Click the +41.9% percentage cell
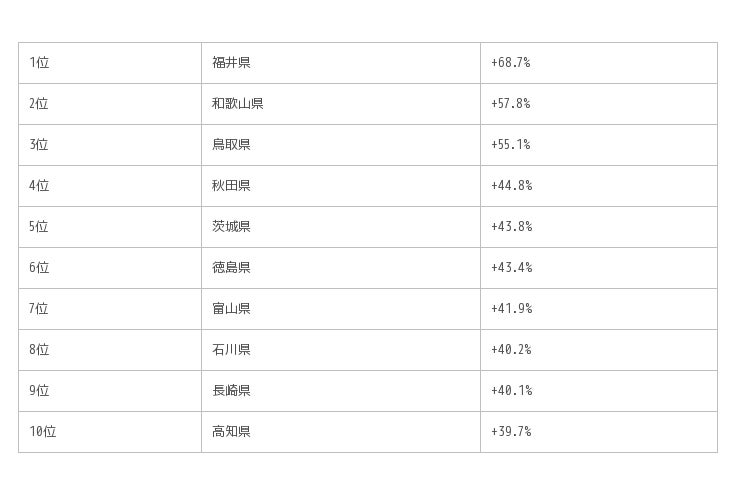Viewport: 740px width, 493px height. click(511, 309)
